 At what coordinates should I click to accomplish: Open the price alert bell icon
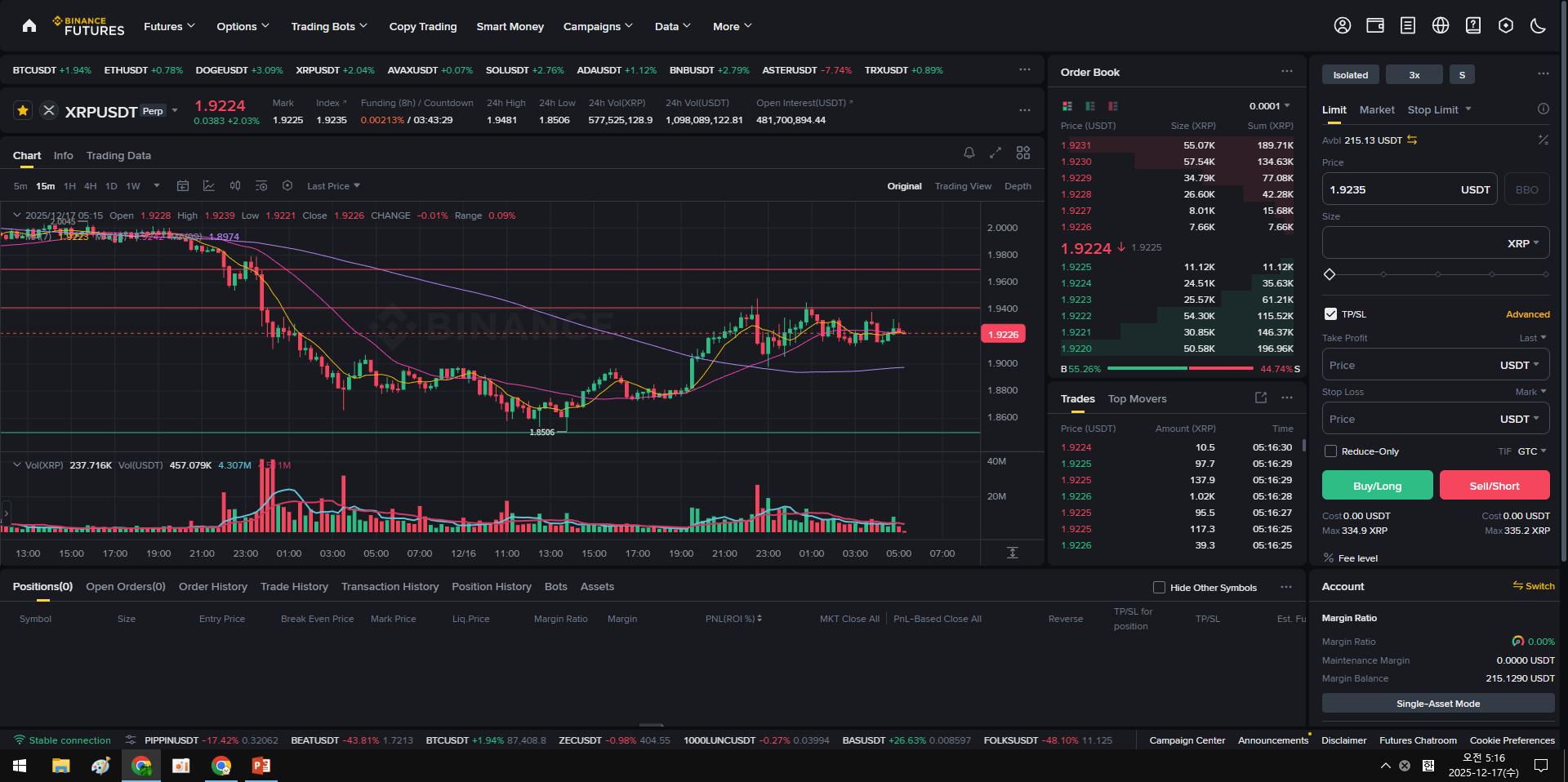coord(969,153)
